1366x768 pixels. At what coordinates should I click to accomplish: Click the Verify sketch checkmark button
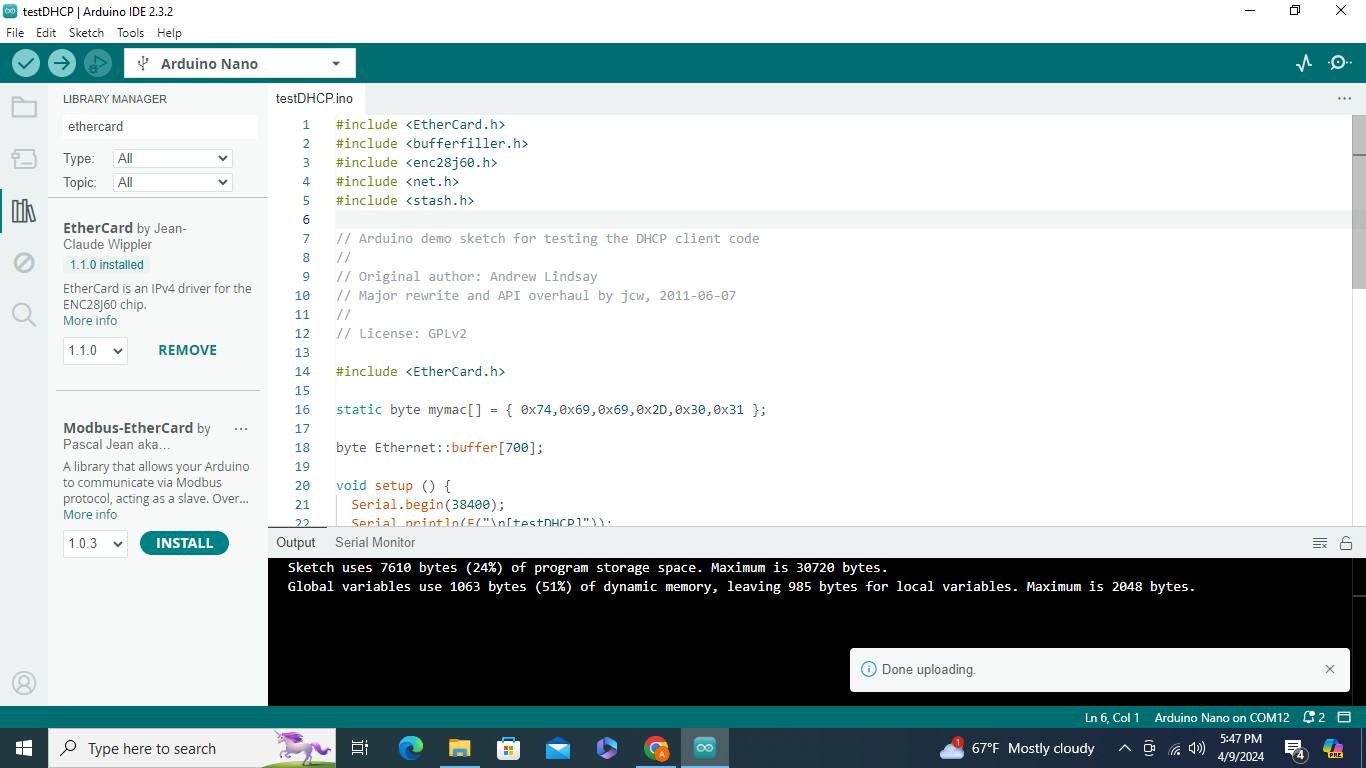tap(26, 63)
